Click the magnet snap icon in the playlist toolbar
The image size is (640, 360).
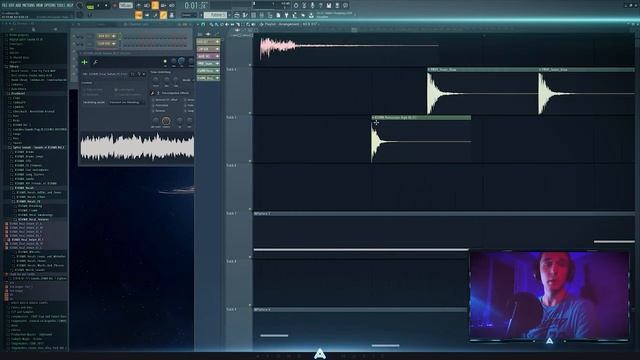pos(203,24)
